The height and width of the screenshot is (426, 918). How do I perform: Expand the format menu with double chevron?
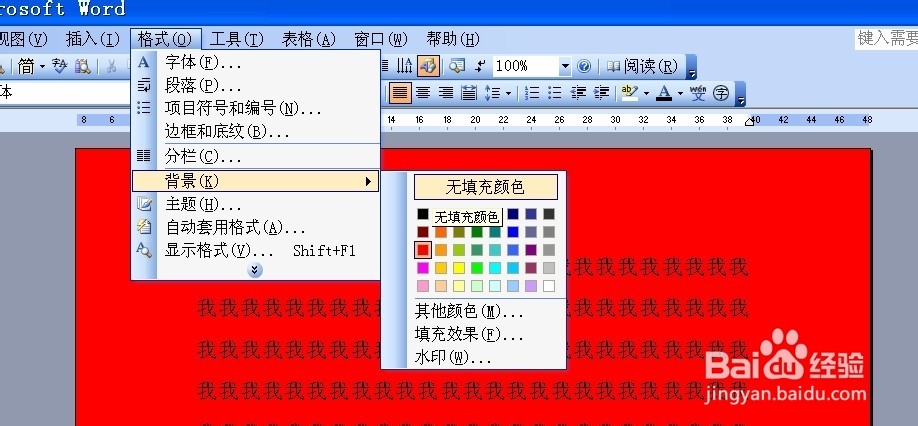pyautogui.click(x=255, y=270)
